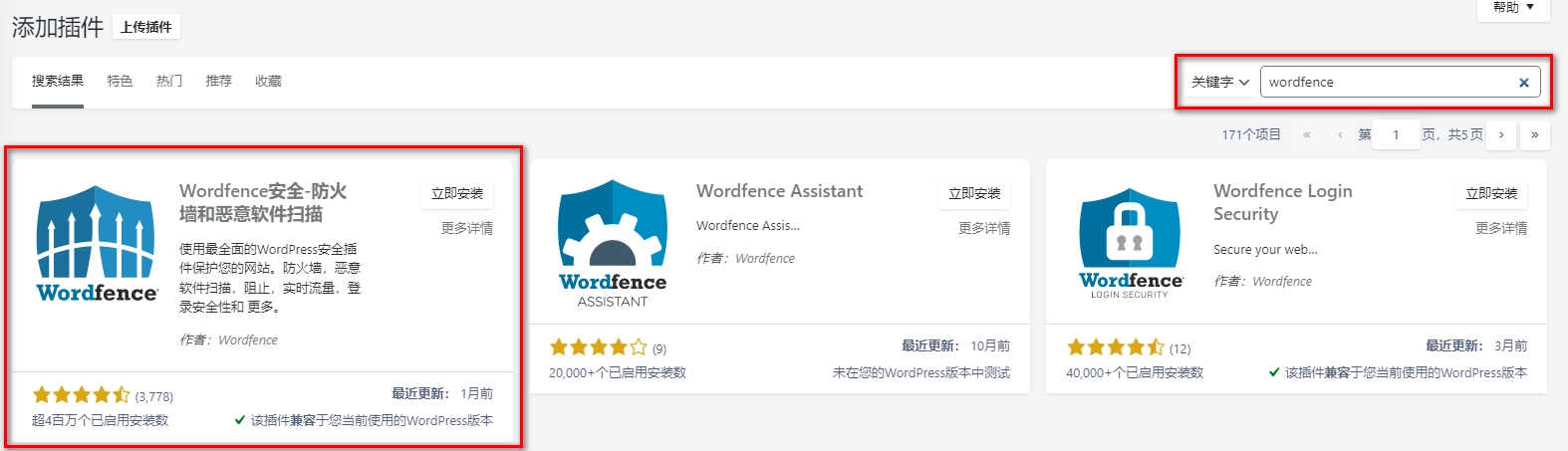Click the 20,000+个已启用安装数 text
This screenshot has height=451, width=1568.
[618, 373]
